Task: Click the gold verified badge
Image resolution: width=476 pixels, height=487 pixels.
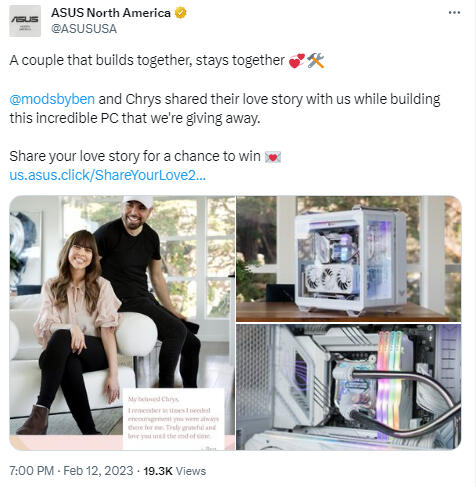Action: [181, 13]
